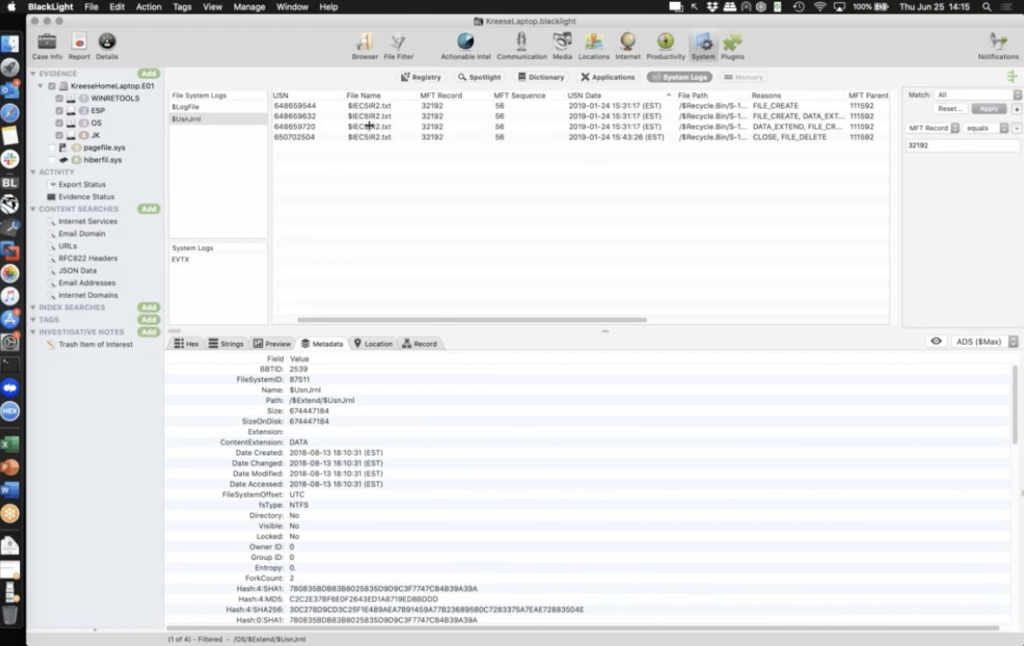Toggle the JK partition checkbox
This screenshot has width=1024, height=646.
pyautogui.click(x=59, y=135)
